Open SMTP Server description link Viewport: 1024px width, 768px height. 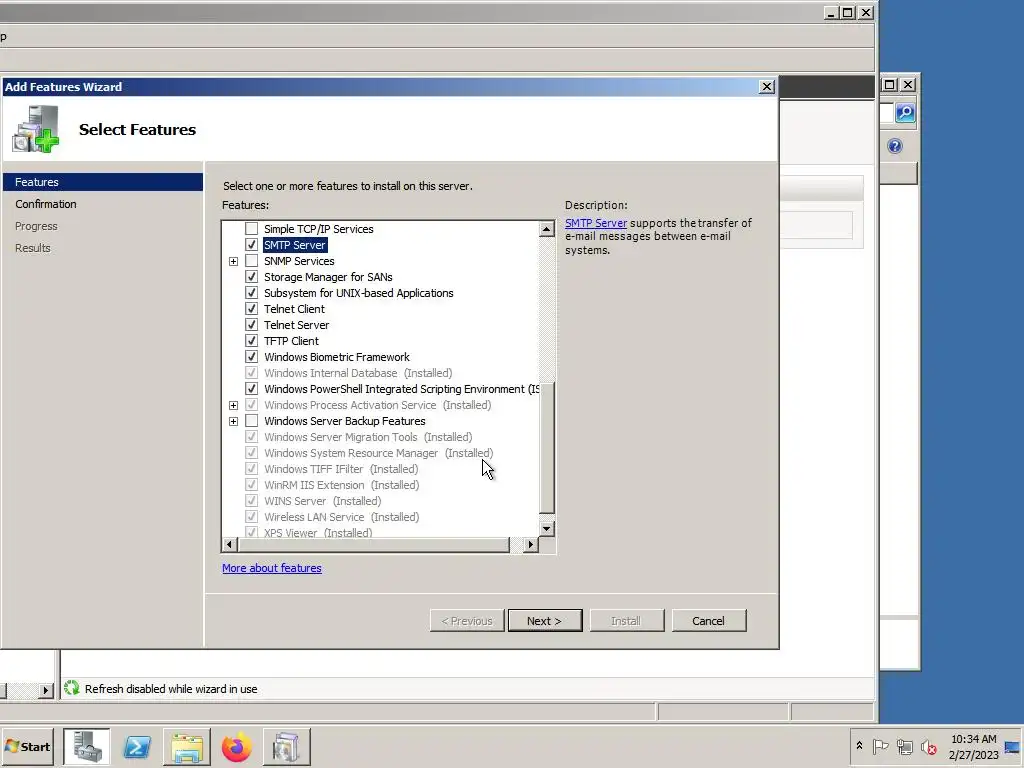pyautogui.click(x=596, y=223)
